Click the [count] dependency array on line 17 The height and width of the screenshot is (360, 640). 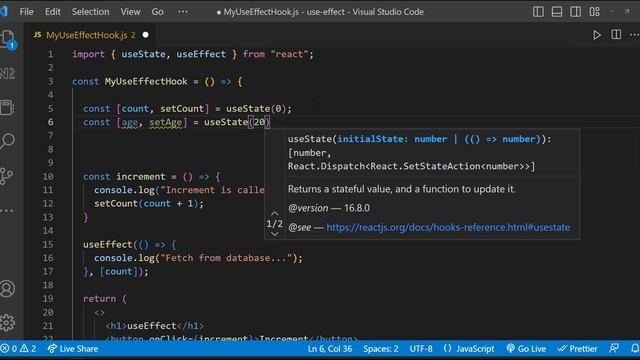[119, 271]
